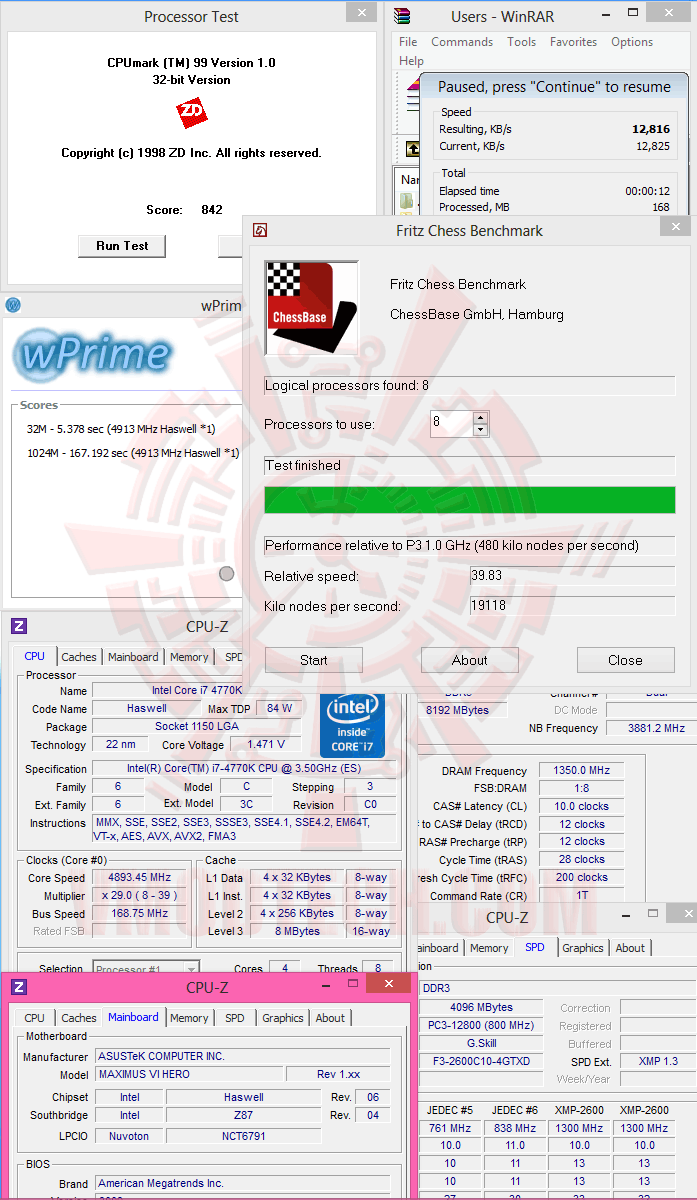Select the Mainboard tab in the upper CPU-Z window

(133, 657)
